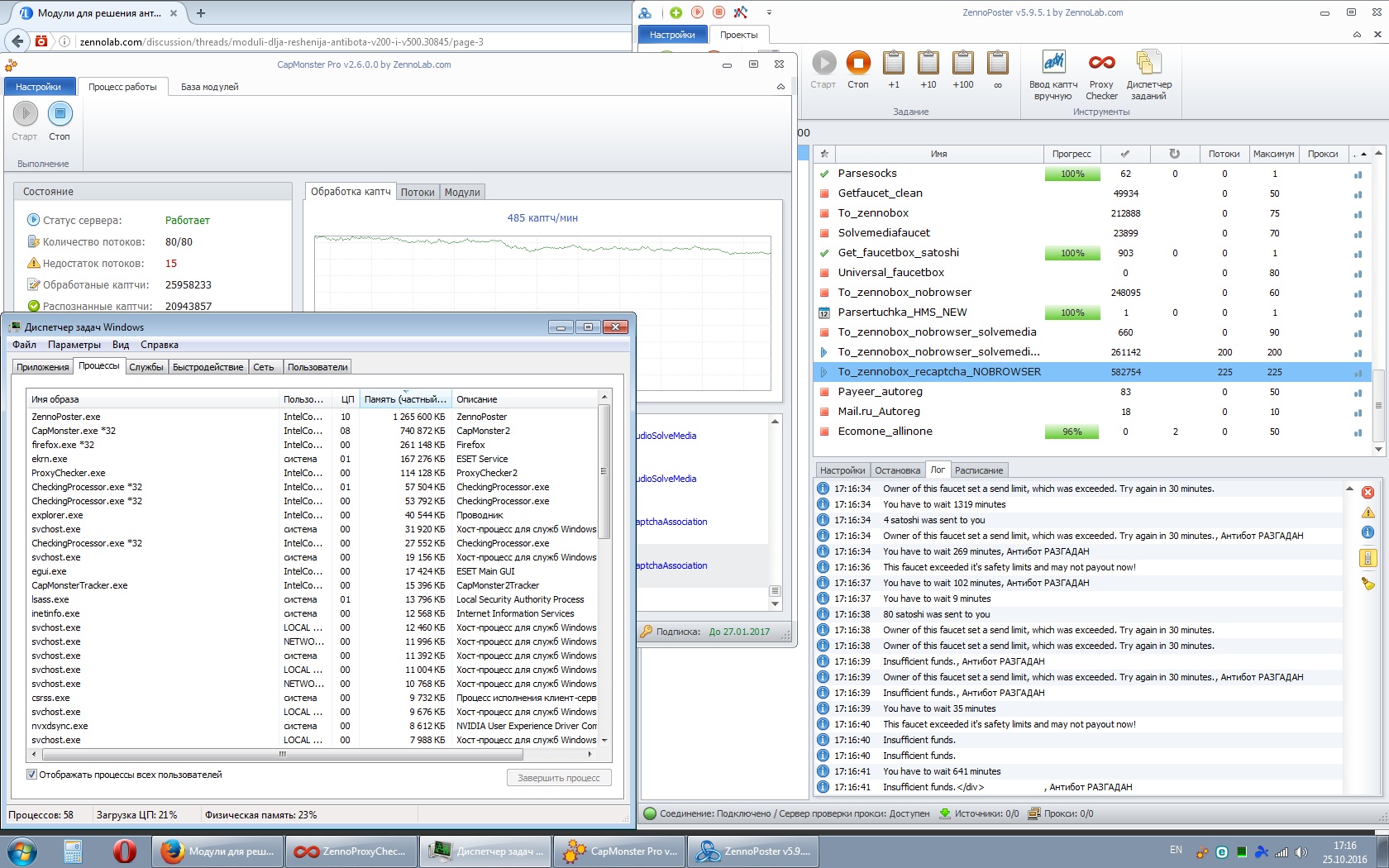This screenshot has width=1389, height=868.
Task: Open Службы tab in Task Manager
Action: pyautogui.click(x=146, y=367)
